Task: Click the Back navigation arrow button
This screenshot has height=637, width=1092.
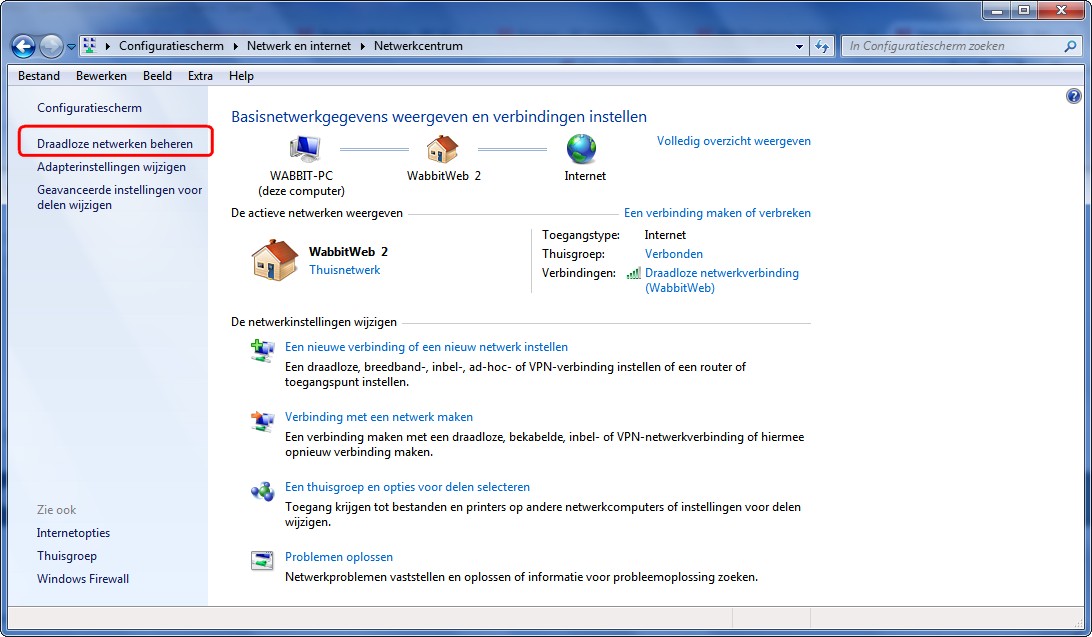Action: point(23,47)
